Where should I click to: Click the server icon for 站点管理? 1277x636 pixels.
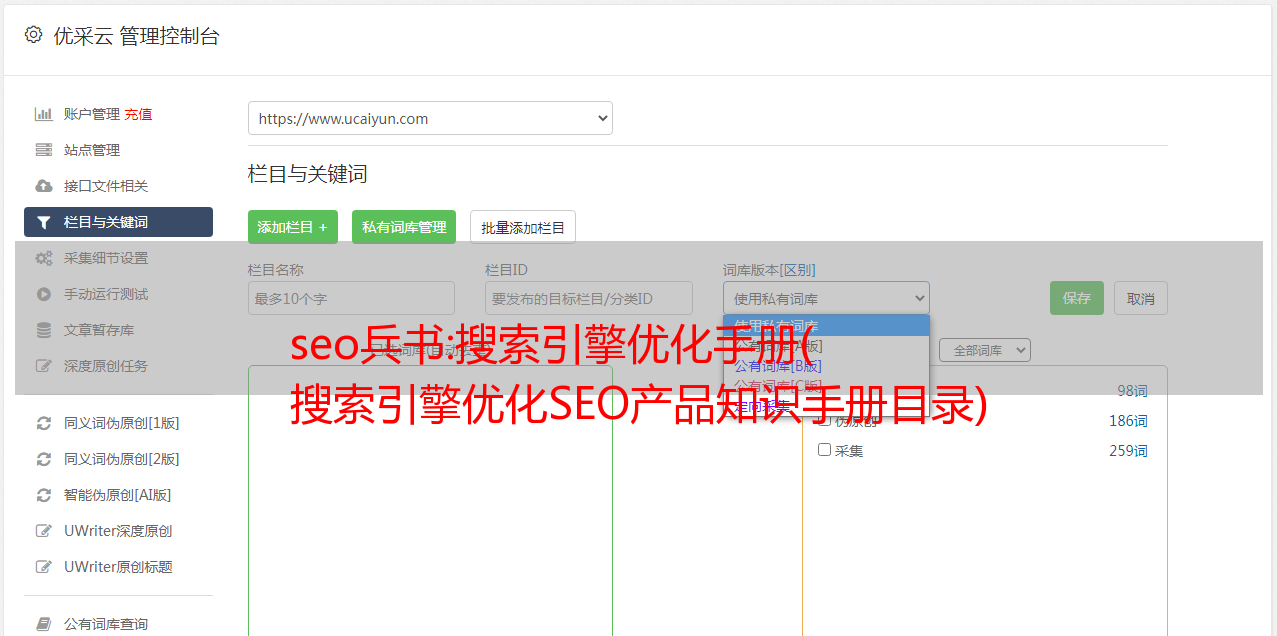pos(43,150)
